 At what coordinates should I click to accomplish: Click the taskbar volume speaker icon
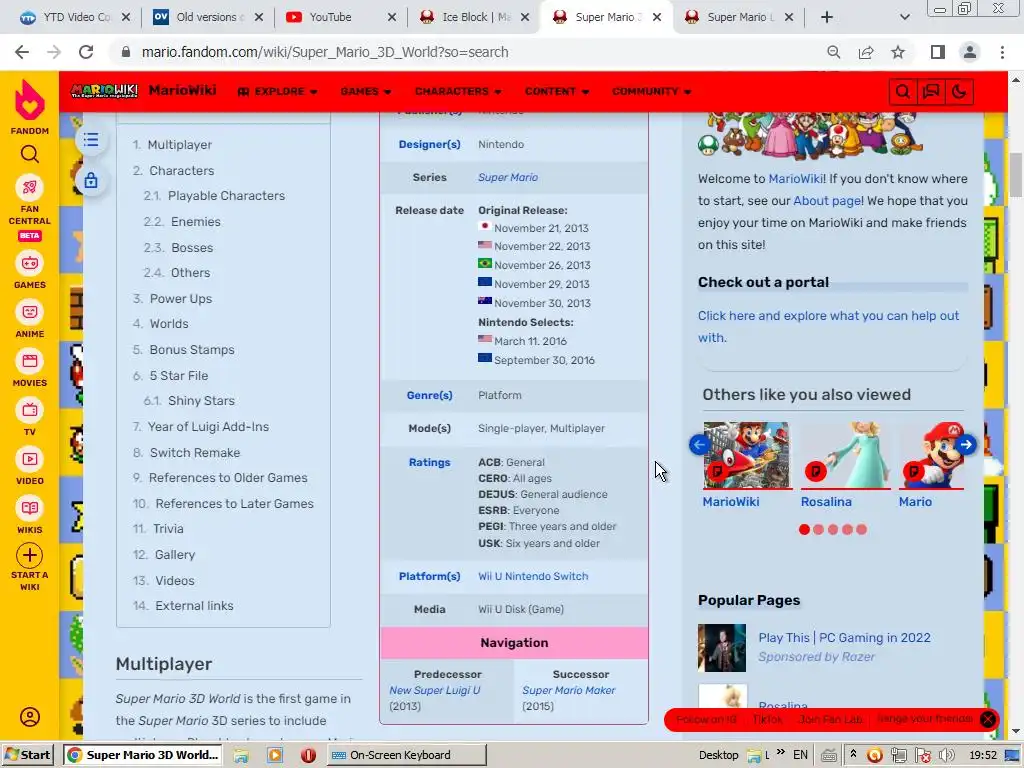point(946,756)
